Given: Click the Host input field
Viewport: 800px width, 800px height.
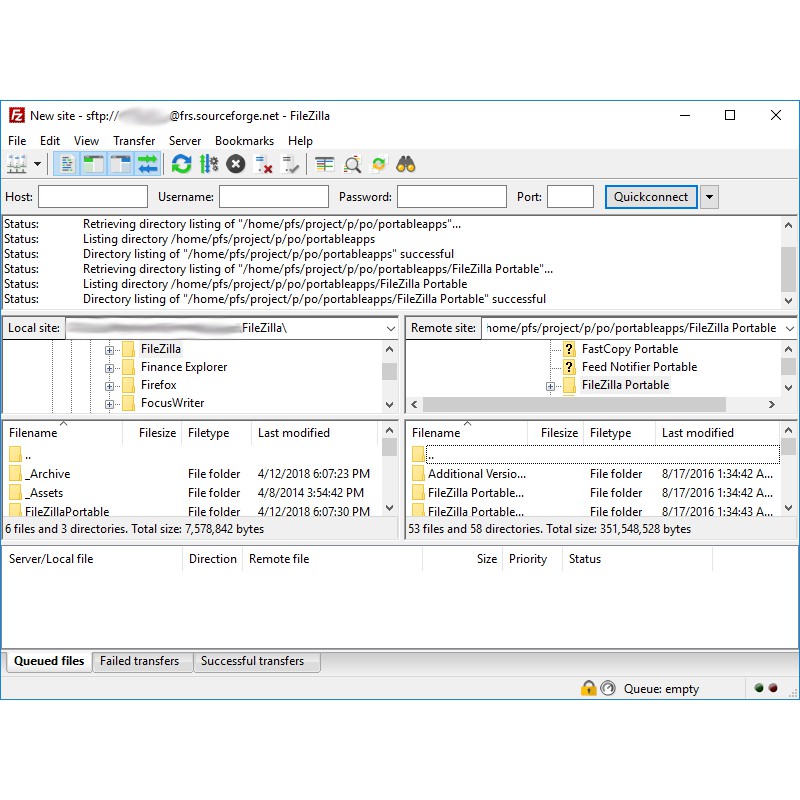Looking at the screenshot, I should pyautogui.click(x=92, y=197).
